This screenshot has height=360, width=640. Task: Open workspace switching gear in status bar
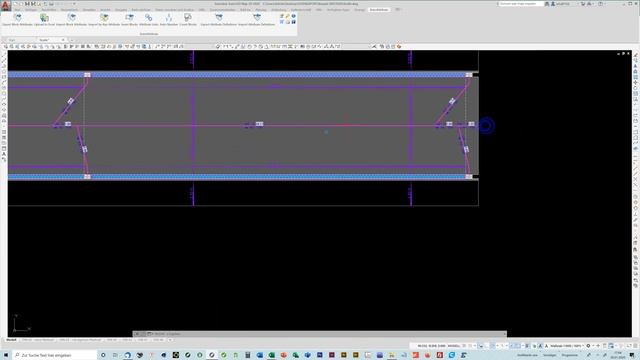tap(588, 346)
